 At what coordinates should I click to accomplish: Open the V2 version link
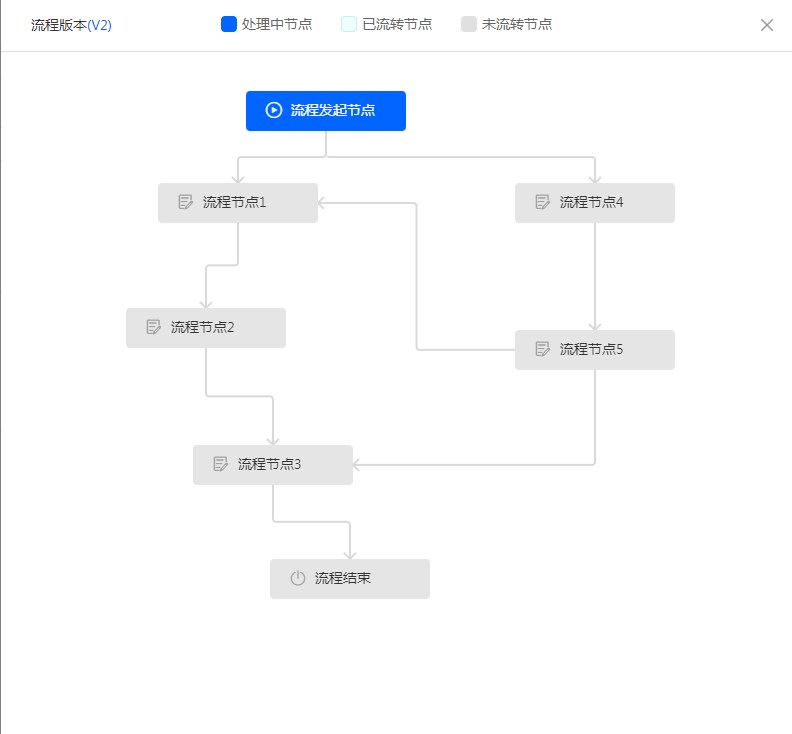point(100,25)
